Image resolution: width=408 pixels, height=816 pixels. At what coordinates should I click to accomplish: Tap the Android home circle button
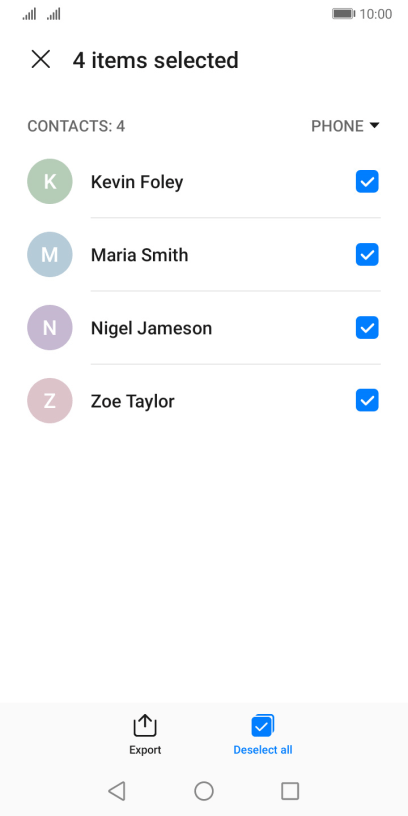(x=204, y=791)
